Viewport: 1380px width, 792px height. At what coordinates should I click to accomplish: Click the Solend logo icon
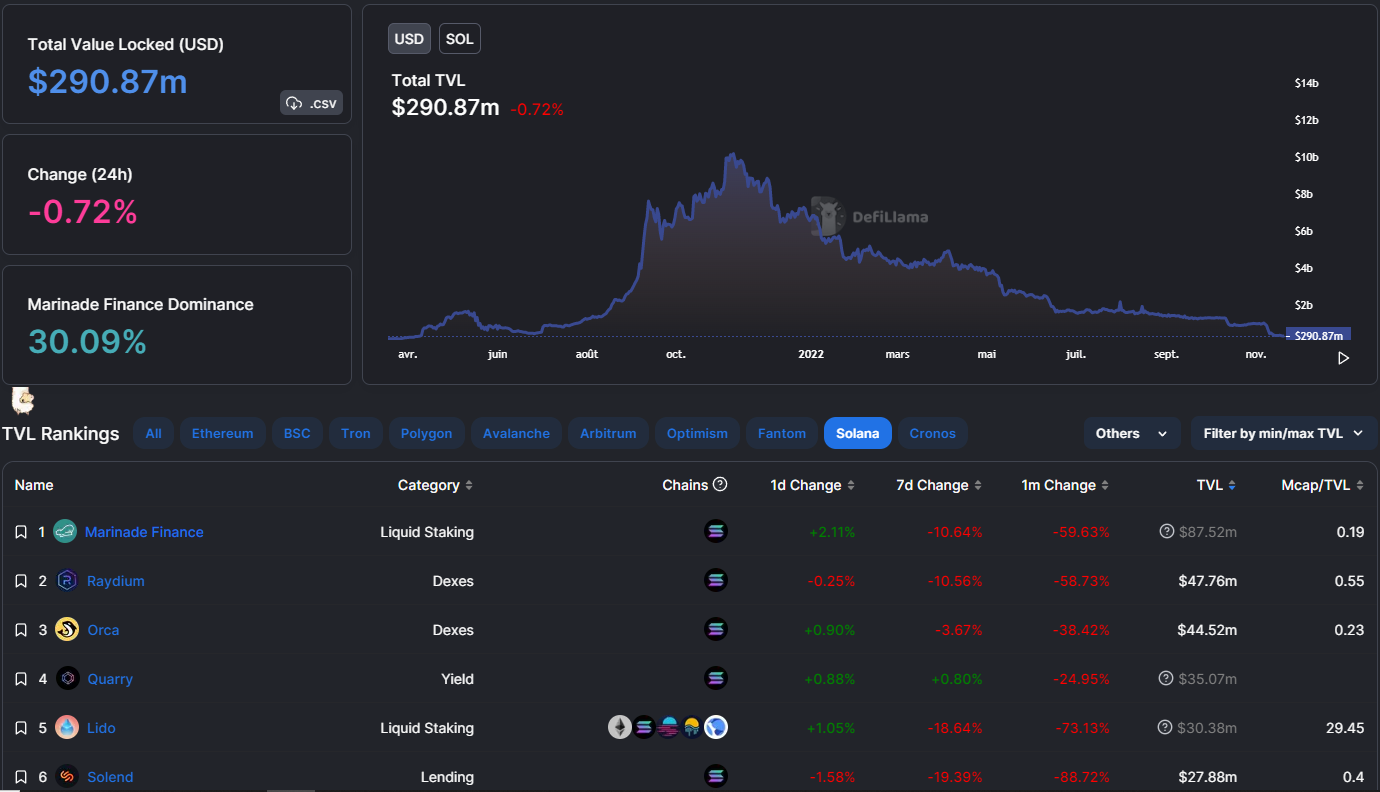click(x=67, y=776)
